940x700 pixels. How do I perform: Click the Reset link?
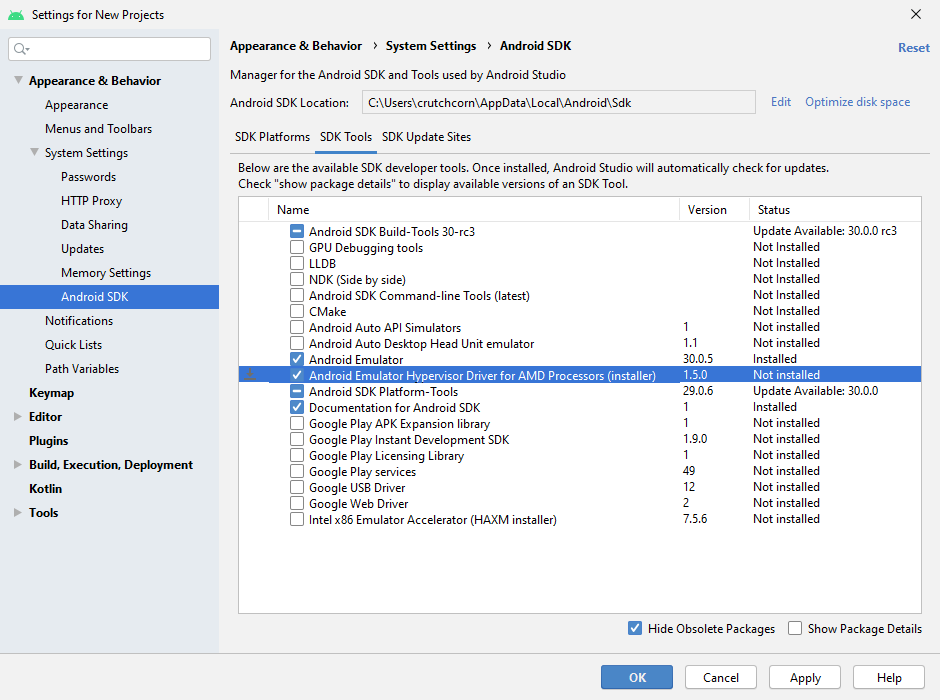[914, 48]
